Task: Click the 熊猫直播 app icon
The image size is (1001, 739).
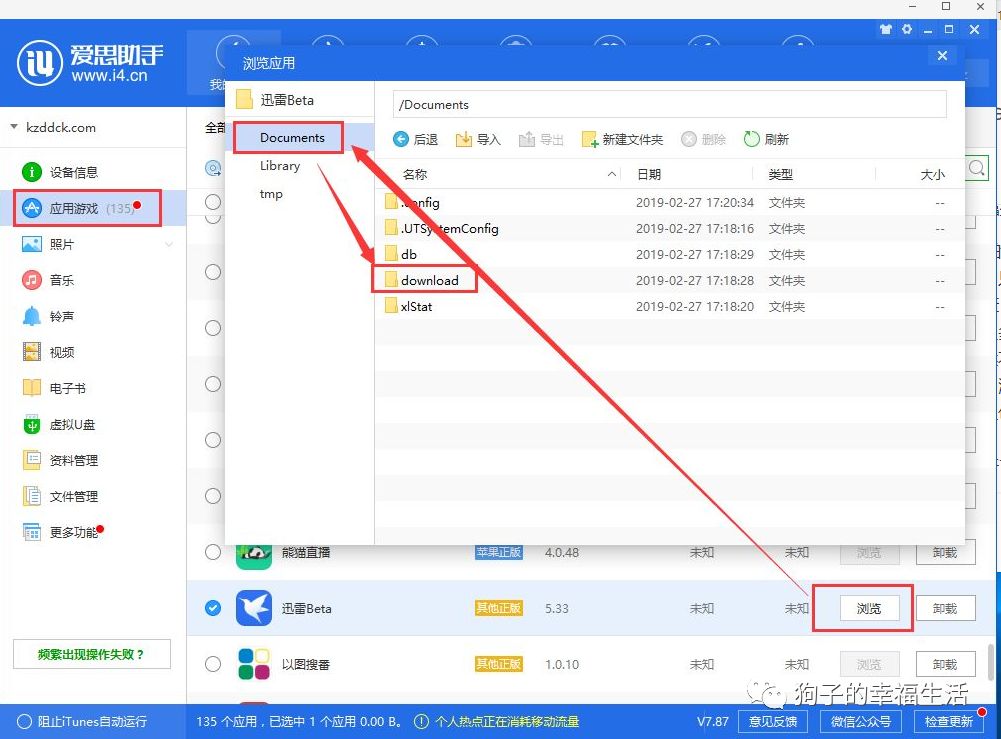Action: click(x=253, y=556)
